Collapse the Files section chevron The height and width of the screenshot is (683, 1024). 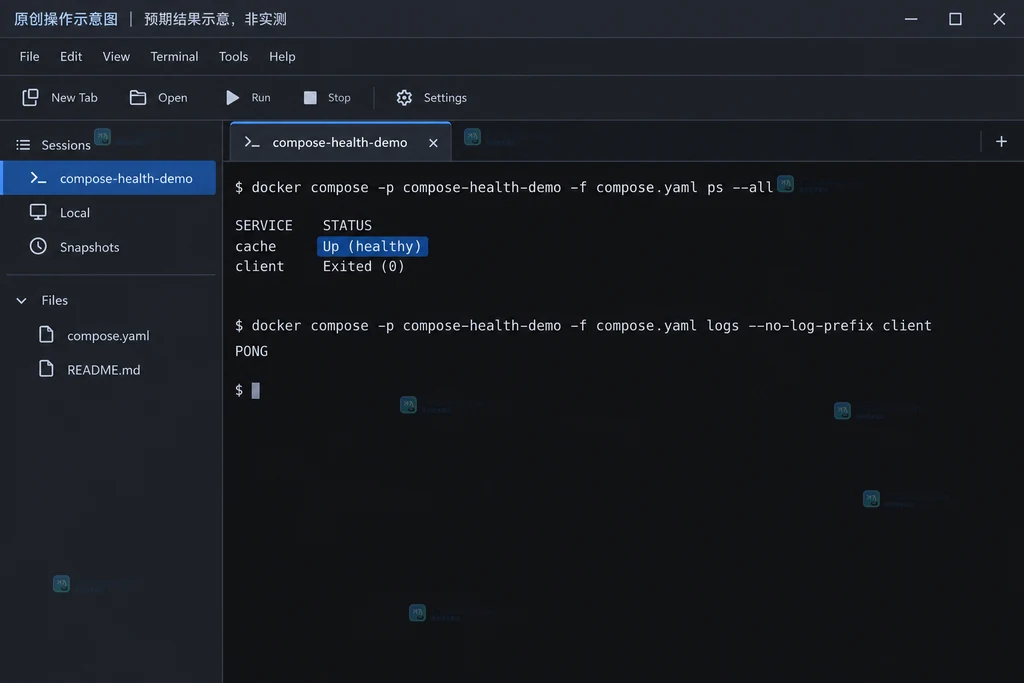tap(22, 300)
